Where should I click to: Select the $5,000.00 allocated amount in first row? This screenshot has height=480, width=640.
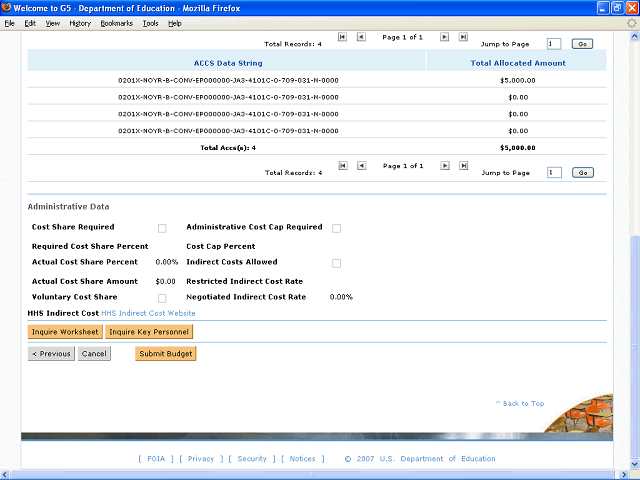[518, 80]
